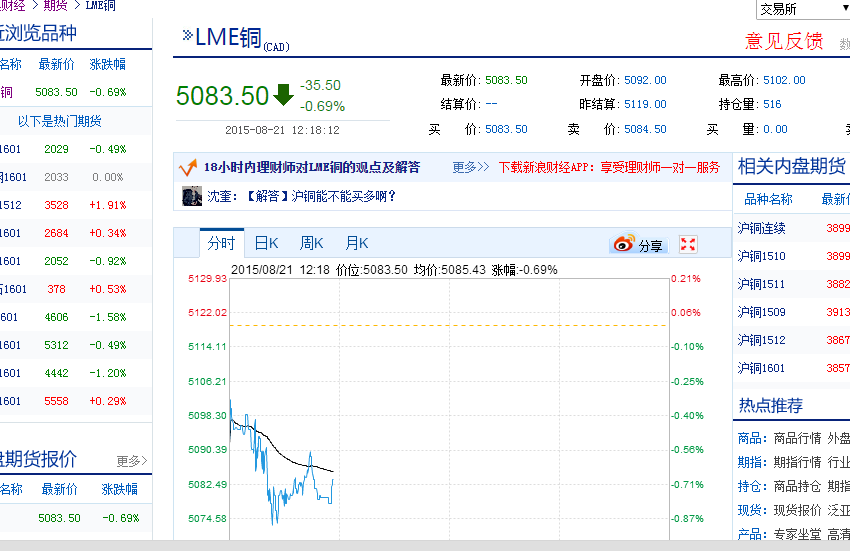The image size is (850, 551).
Task: Select row with price 5558 +0.29%
Action: point(75,401)
